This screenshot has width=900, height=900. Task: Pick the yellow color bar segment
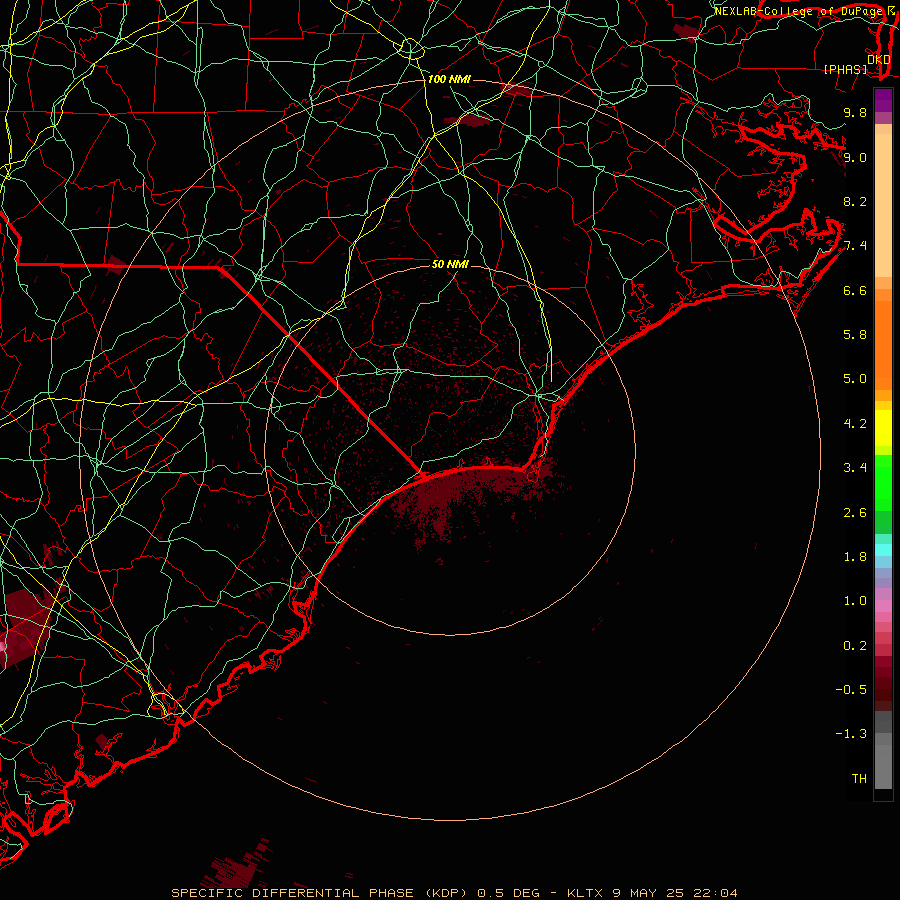pos(883,428)
